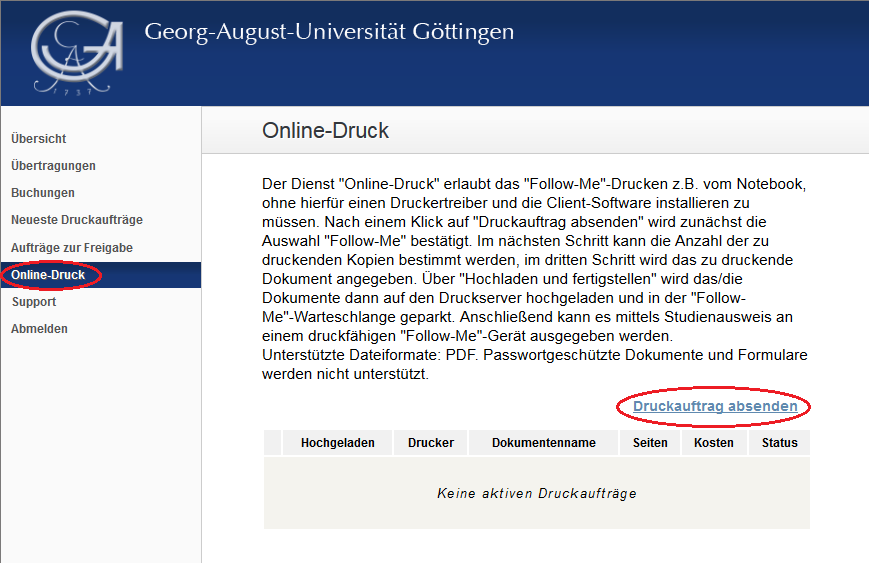Click the Dokumentenname column header
Viewport: 869px width, 563px height.
[544, 443]
